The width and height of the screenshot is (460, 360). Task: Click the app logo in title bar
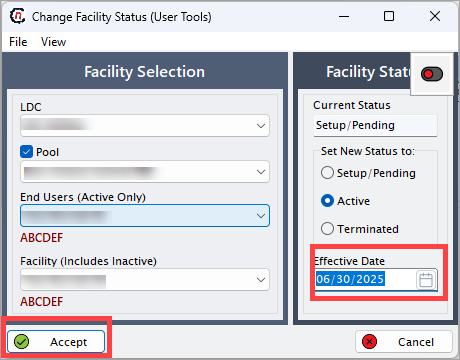(17, 16)
